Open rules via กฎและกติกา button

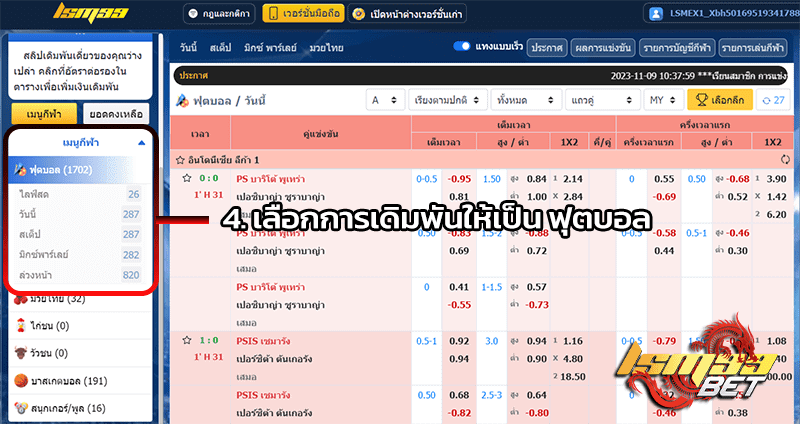pyautogui.click(x=219, y=14)
